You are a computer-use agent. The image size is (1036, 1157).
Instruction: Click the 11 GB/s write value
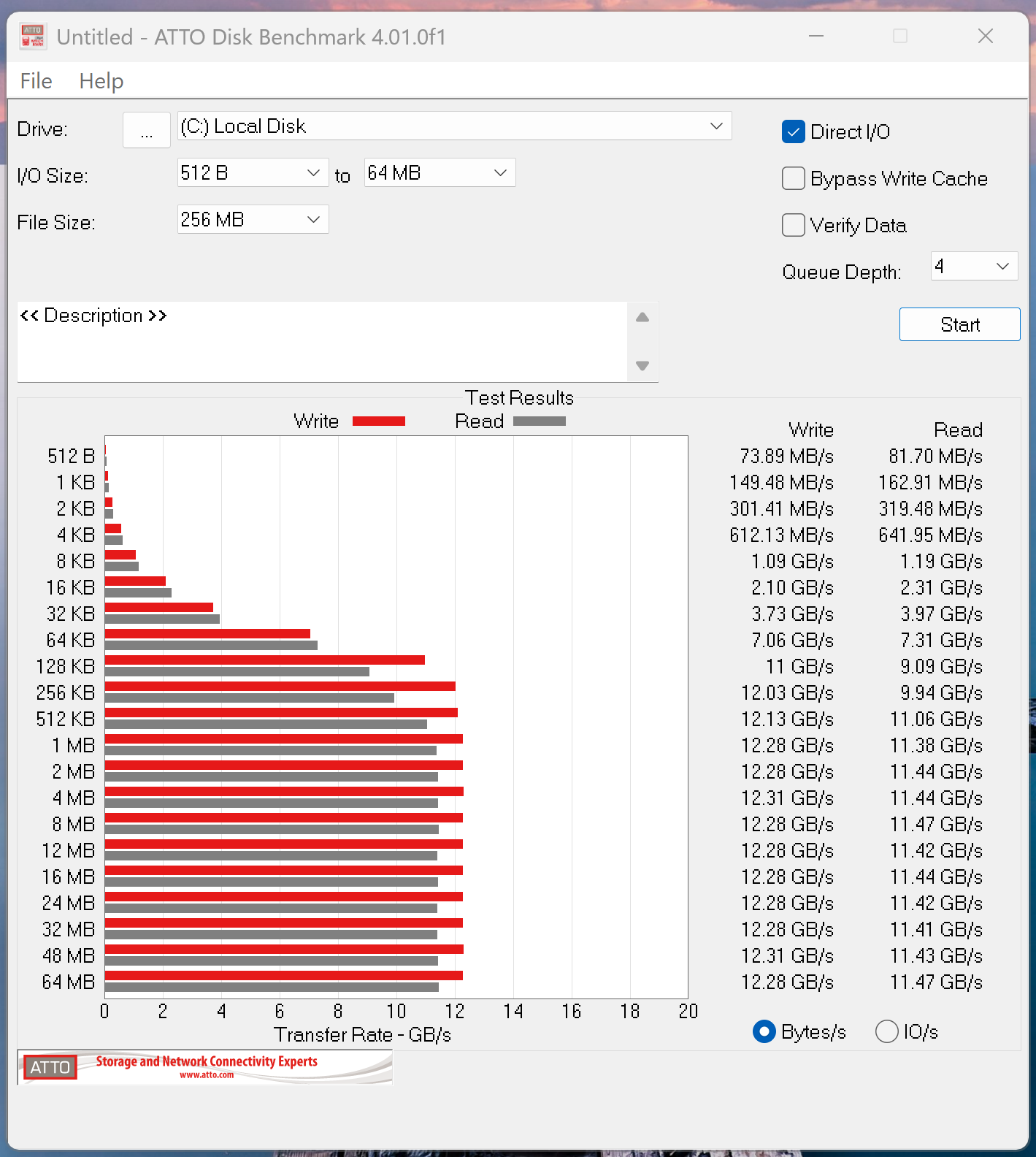click(x=799, y=667)
